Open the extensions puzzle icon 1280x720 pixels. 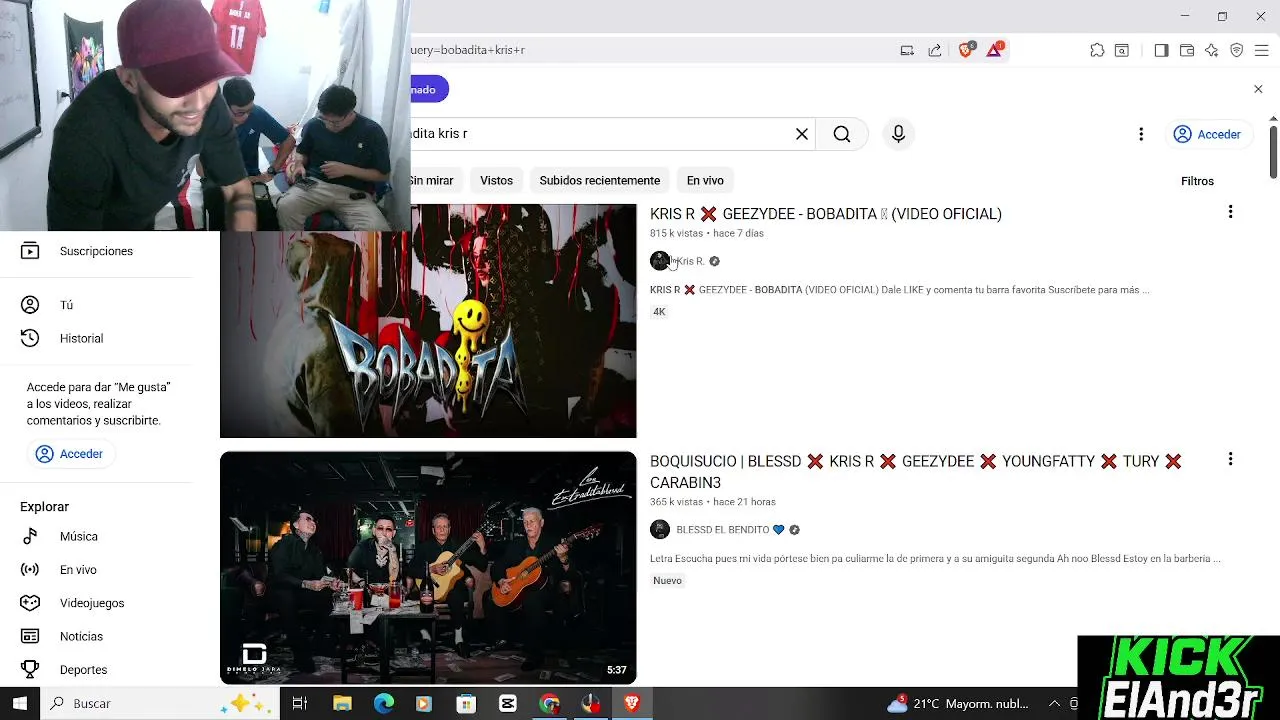(1097, 50)
